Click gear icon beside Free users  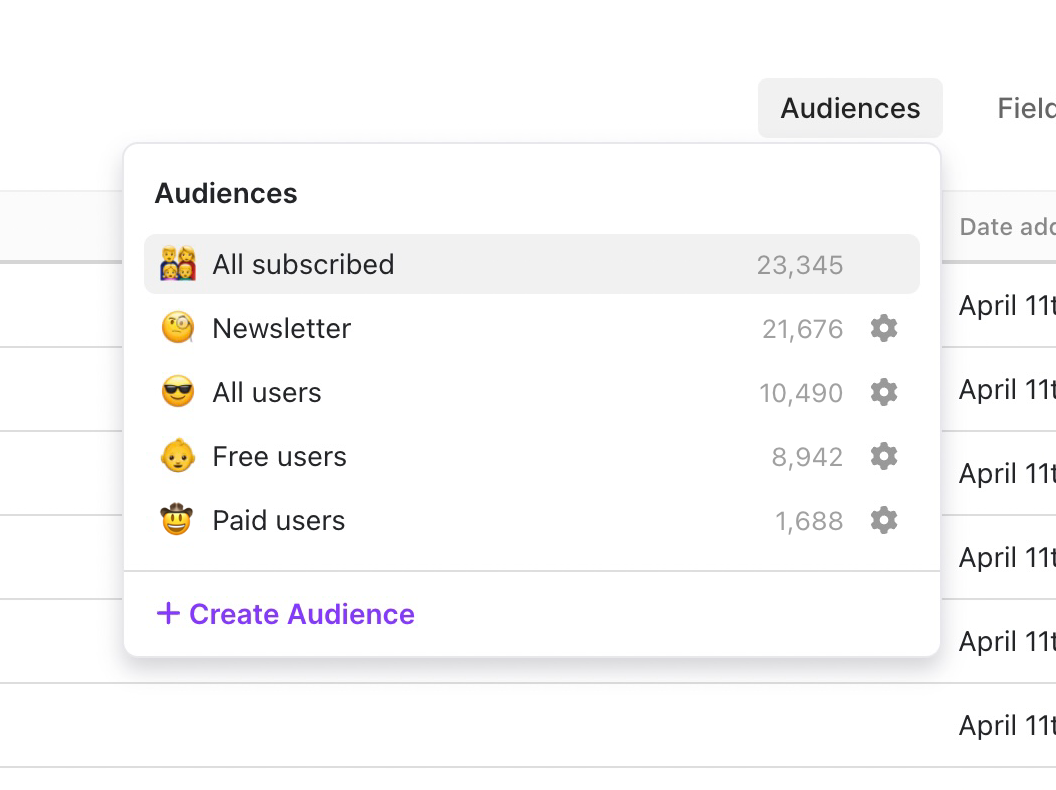(x=883, y=456)
